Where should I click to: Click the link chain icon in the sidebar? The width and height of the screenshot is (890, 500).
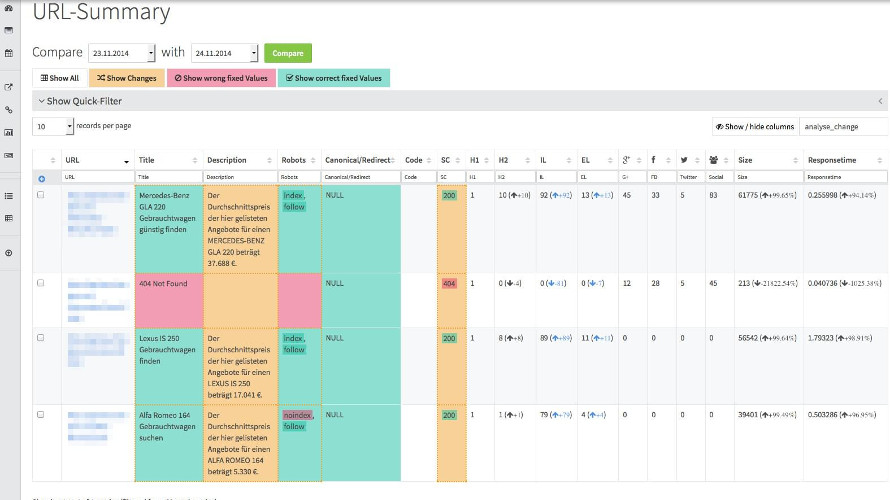click(9, 109)
